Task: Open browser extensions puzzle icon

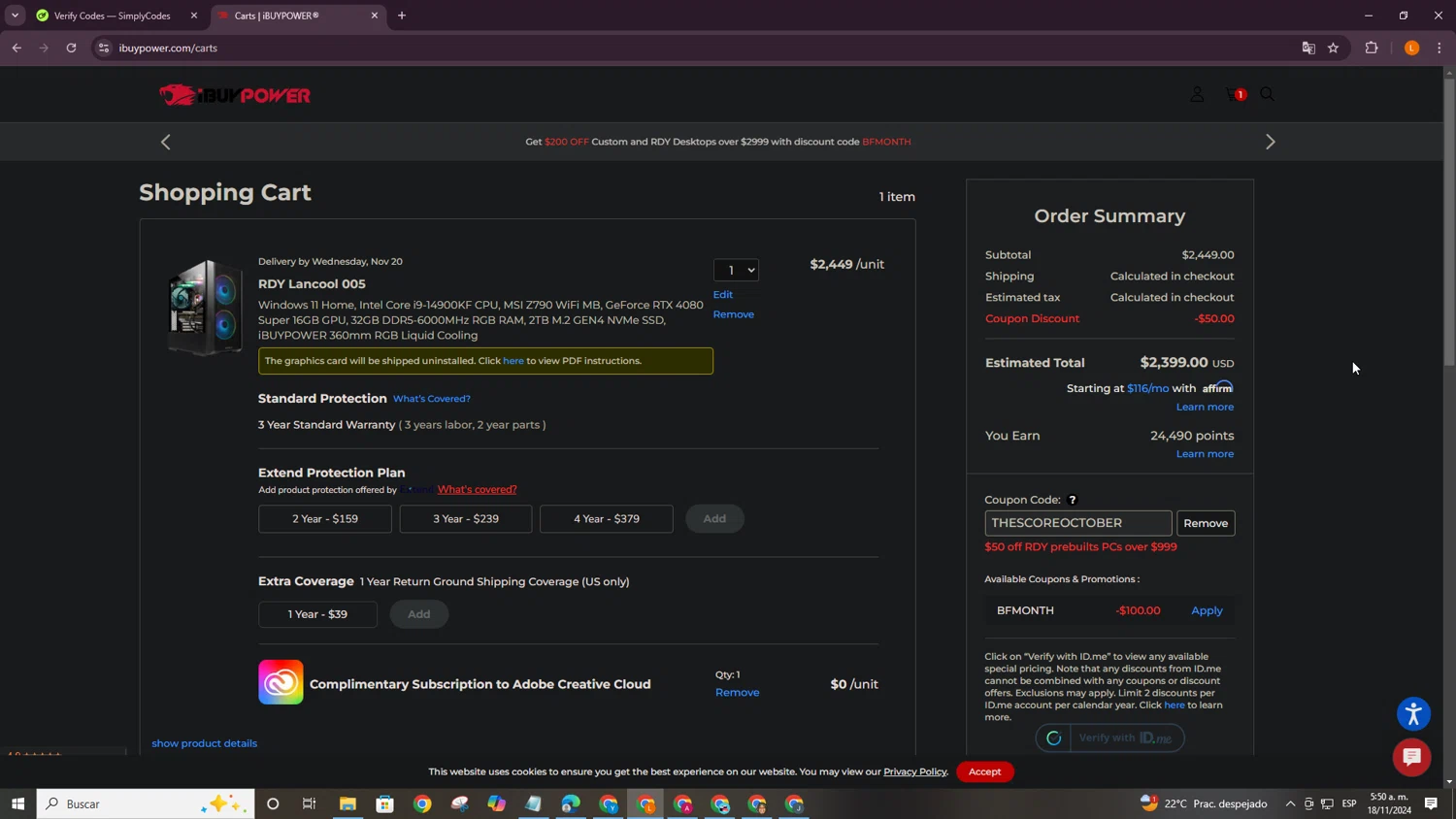Action: point(1372,48)
